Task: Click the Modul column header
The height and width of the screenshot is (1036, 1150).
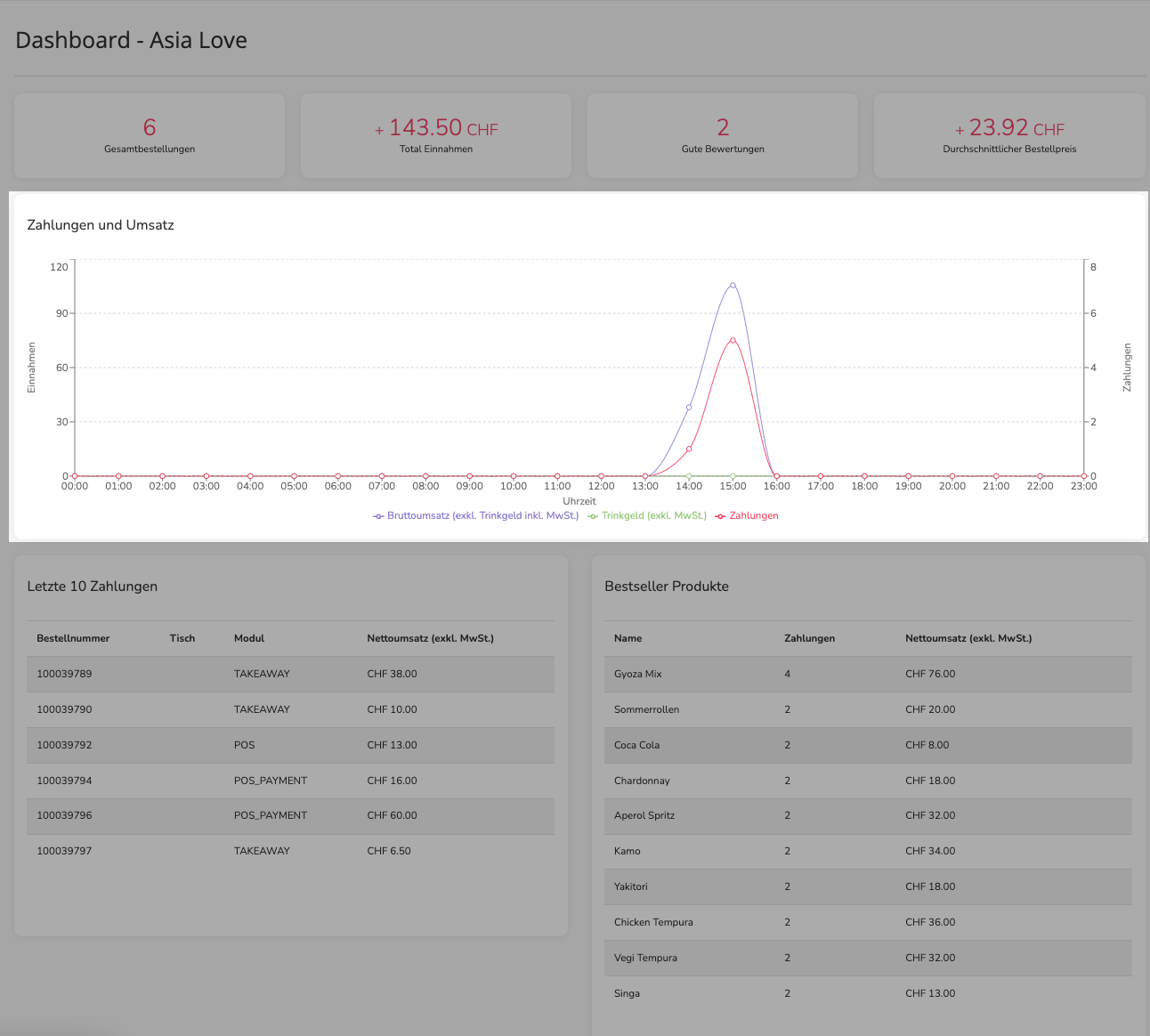Action: pyautogui.click(x=249, y=638)
